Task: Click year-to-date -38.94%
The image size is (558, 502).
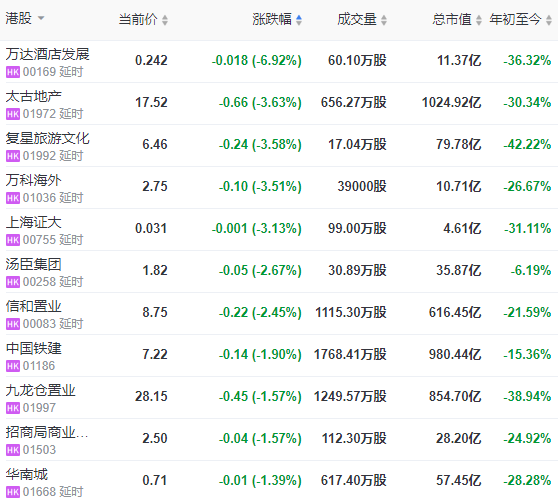Action: 527,396
